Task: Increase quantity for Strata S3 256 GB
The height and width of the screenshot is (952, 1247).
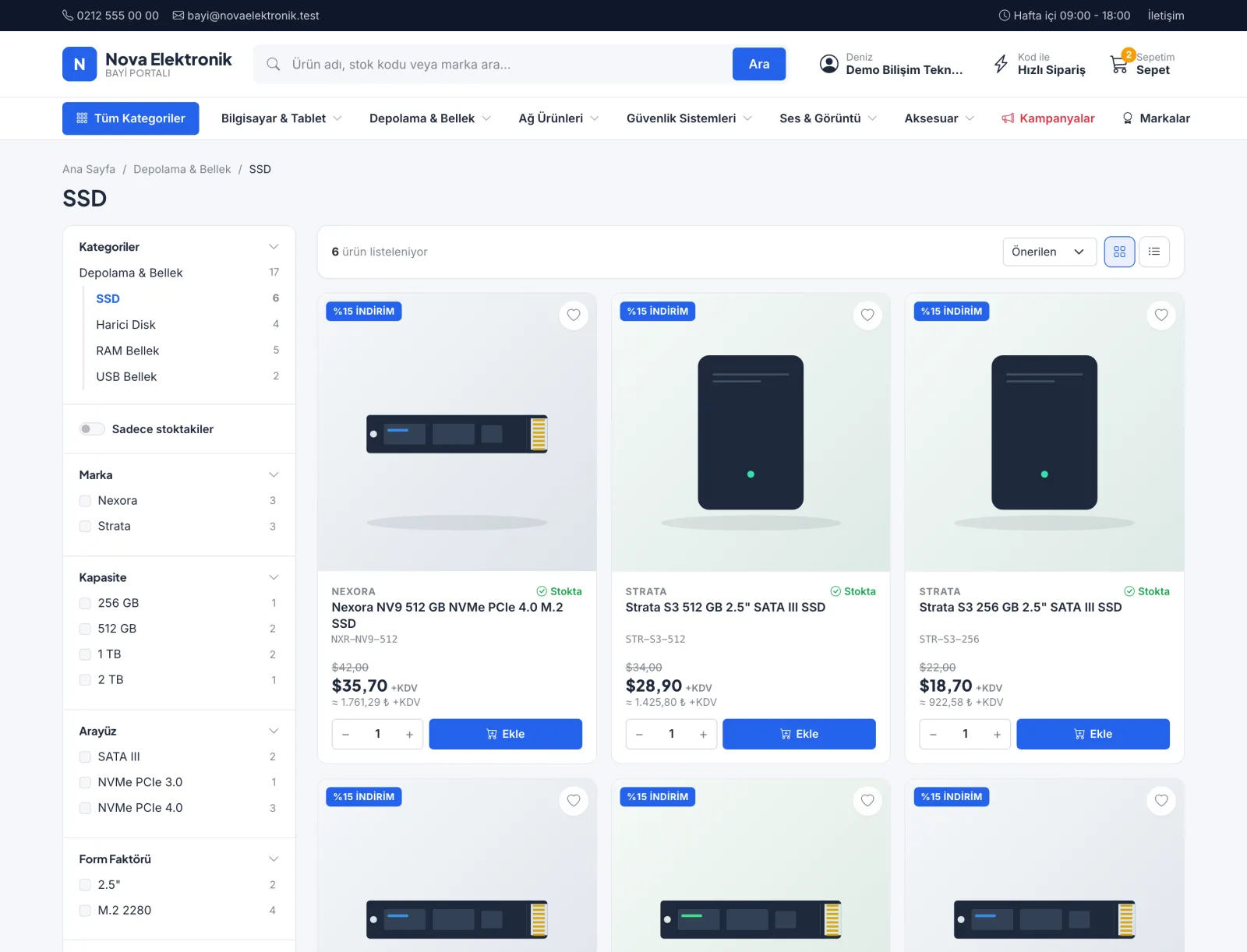Action: click(x=997, y=734)
